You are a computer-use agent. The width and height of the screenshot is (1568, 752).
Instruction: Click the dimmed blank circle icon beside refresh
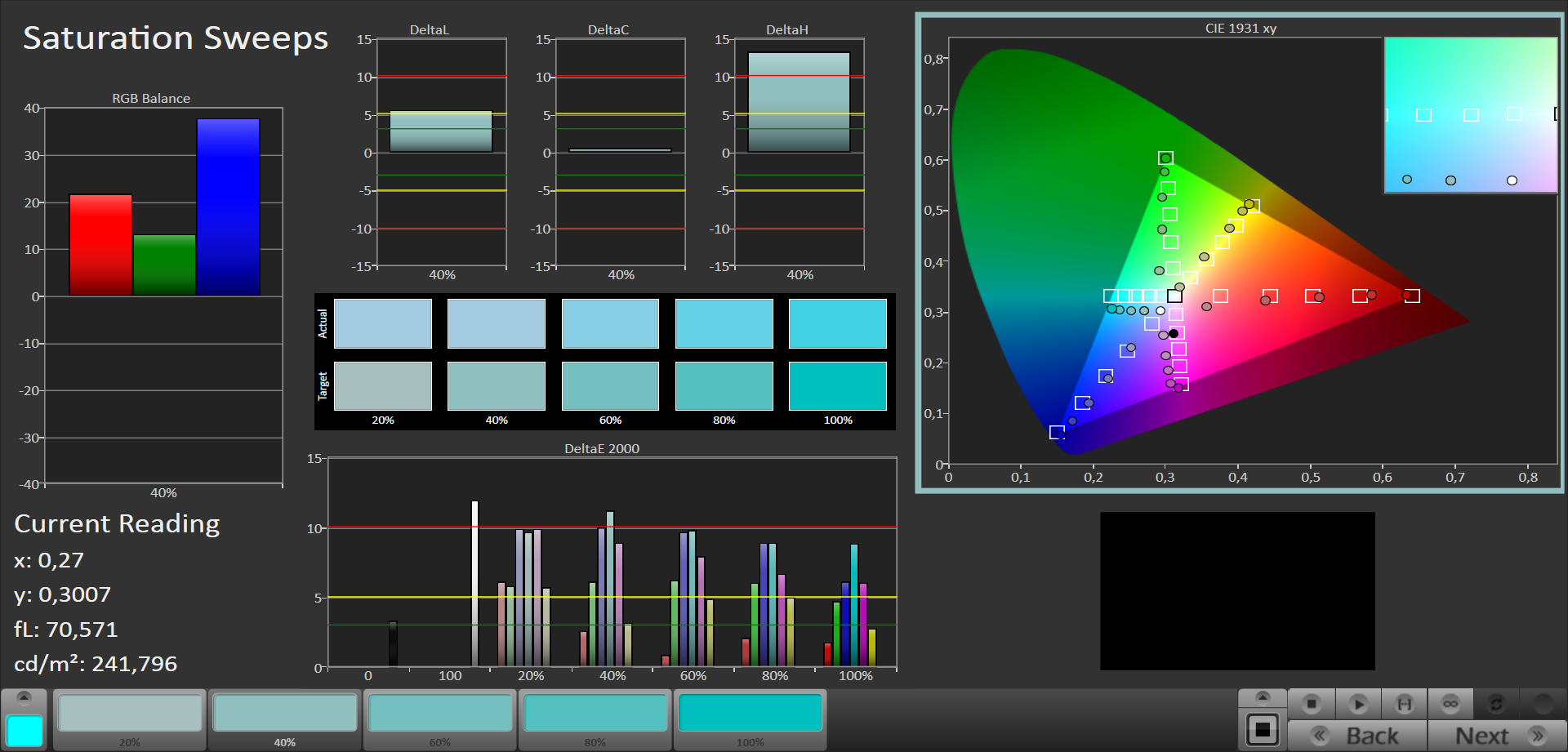[x=1543, y=704]
